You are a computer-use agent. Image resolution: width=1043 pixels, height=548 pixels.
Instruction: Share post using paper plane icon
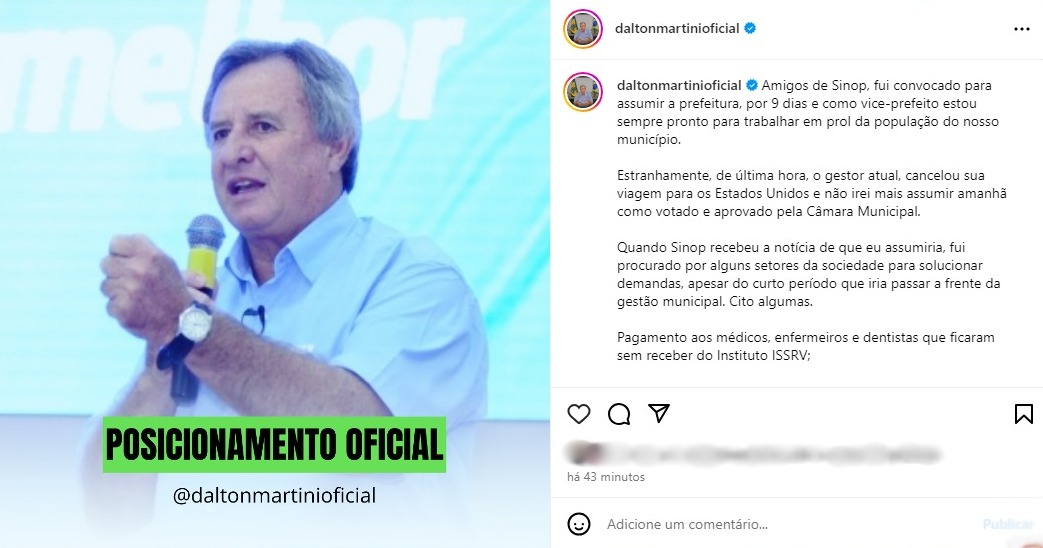[x=659, y=413]
